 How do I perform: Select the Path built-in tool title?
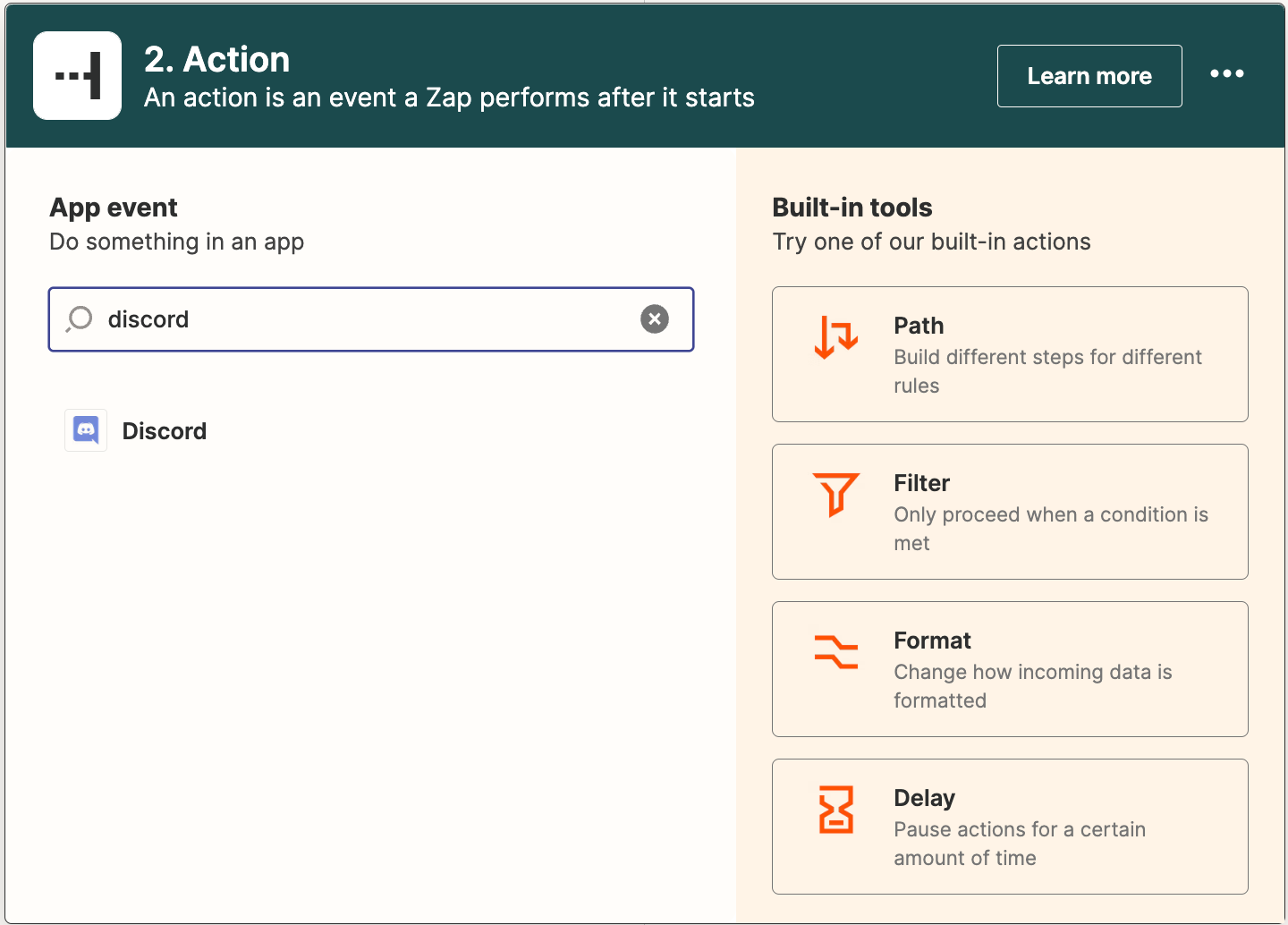(919, 326)
